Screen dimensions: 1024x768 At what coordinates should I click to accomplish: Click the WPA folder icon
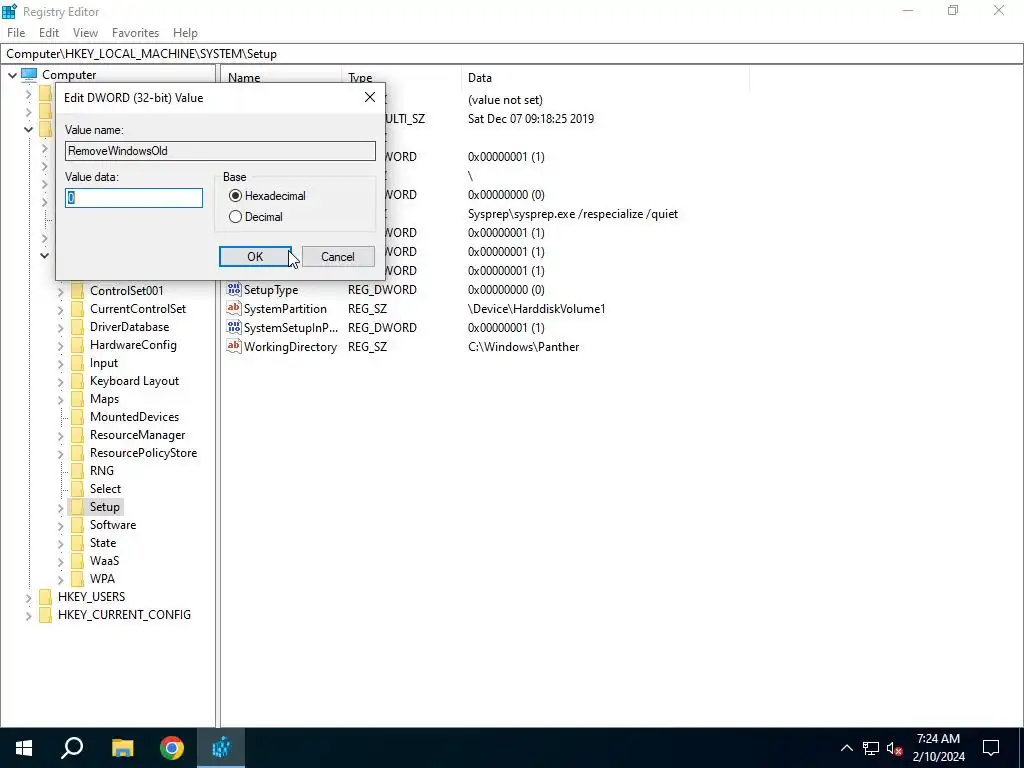click(77, 579)
